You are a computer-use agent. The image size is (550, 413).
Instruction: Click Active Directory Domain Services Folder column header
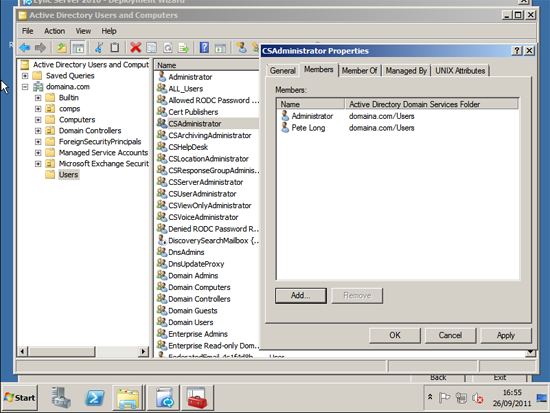tap(432, 104)
